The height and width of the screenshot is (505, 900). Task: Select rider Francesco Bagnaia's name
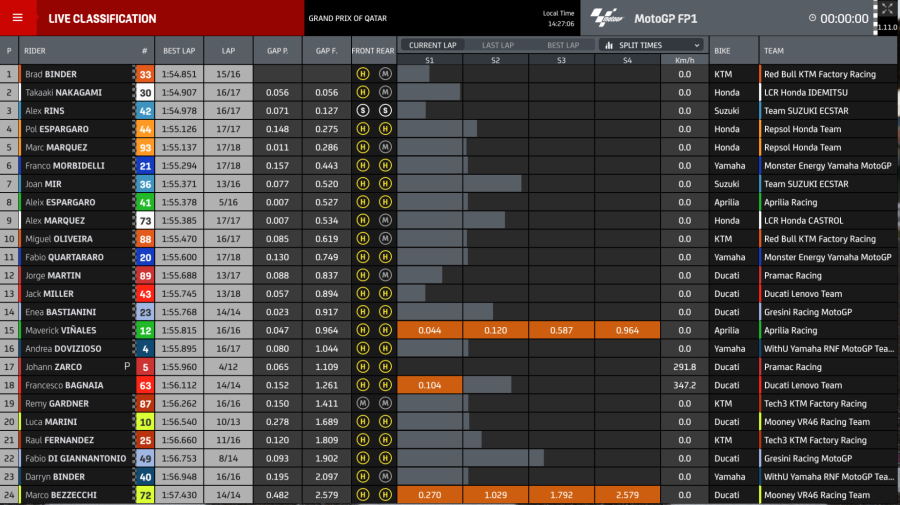pyautogui.click(x=64, y=385)
